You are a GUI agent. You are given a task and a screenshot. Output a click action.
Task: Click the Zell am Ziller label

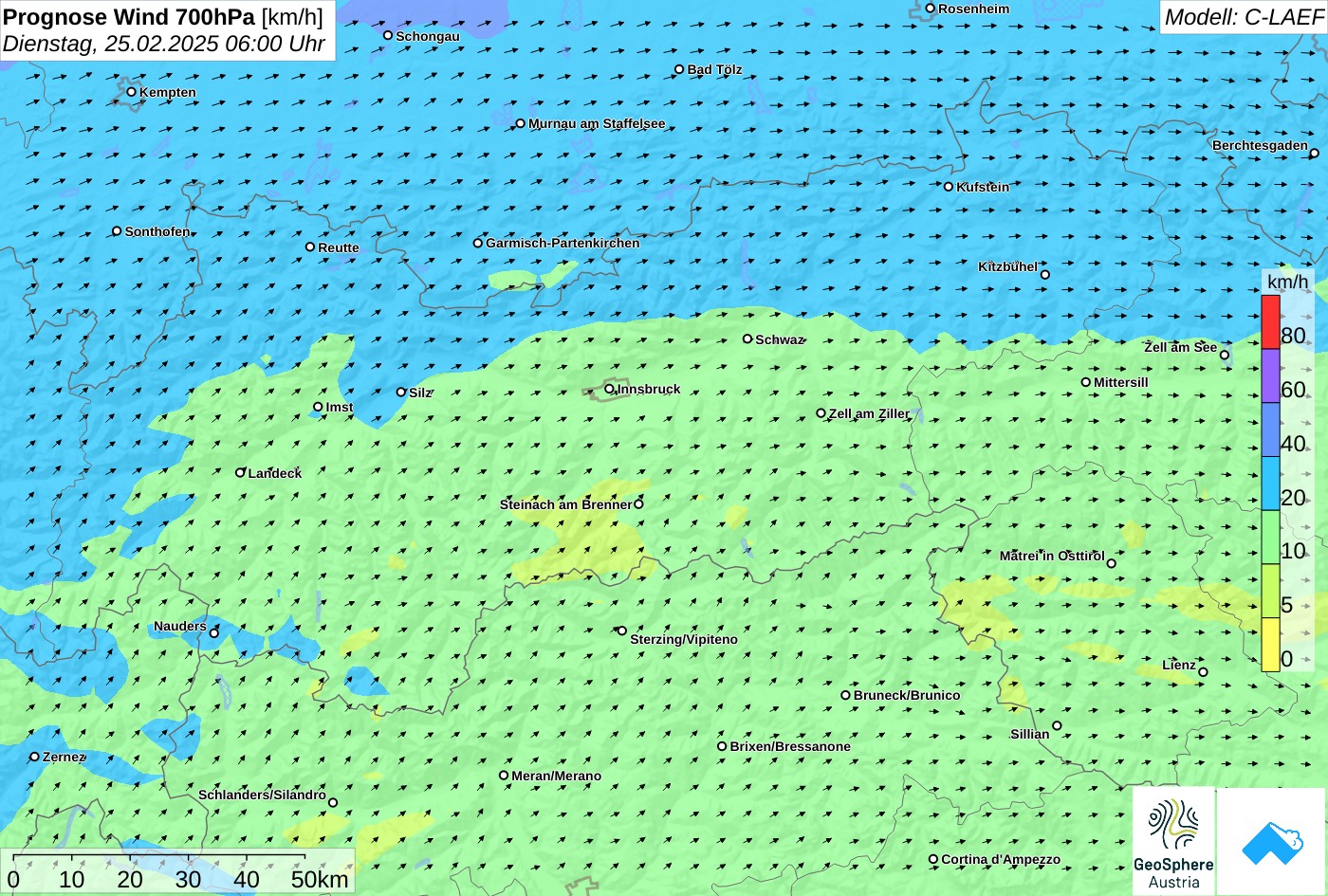click(869, 413)
